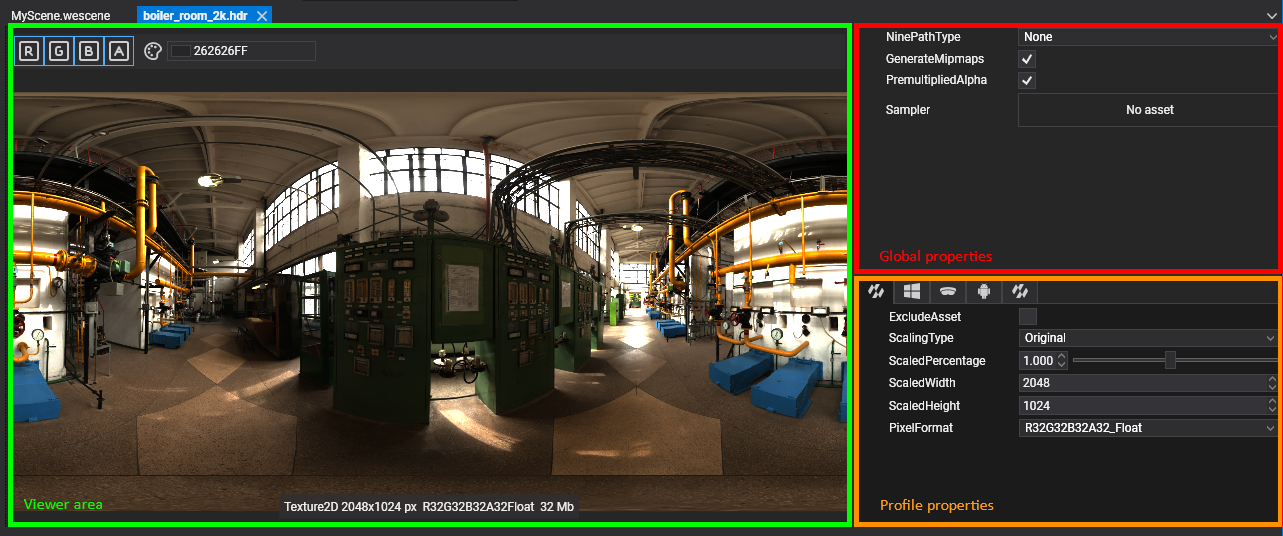Click the color palette icon

(x=153, y=51)
